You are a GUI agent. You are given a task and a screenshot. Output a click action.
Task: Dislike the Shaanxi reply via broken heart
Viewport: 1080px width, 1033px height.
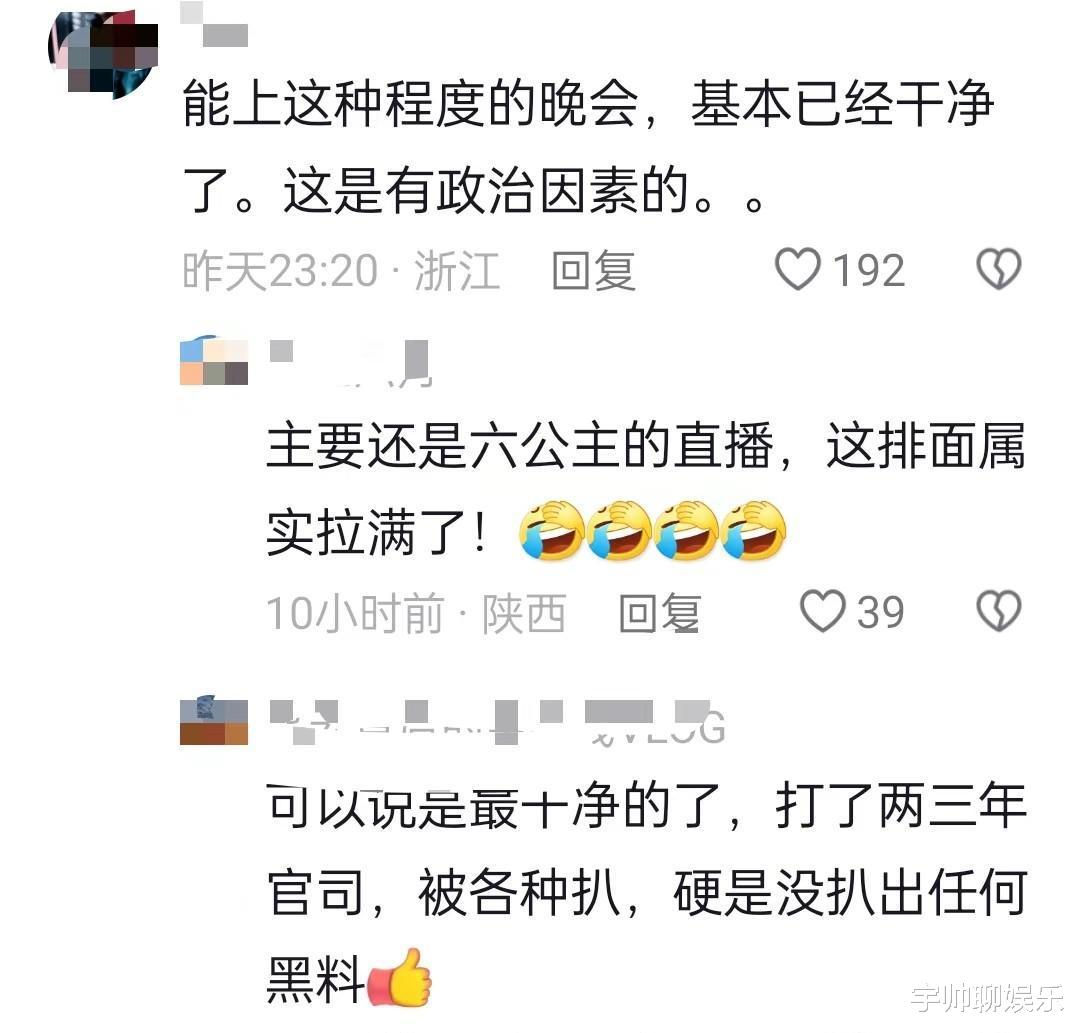999,612
